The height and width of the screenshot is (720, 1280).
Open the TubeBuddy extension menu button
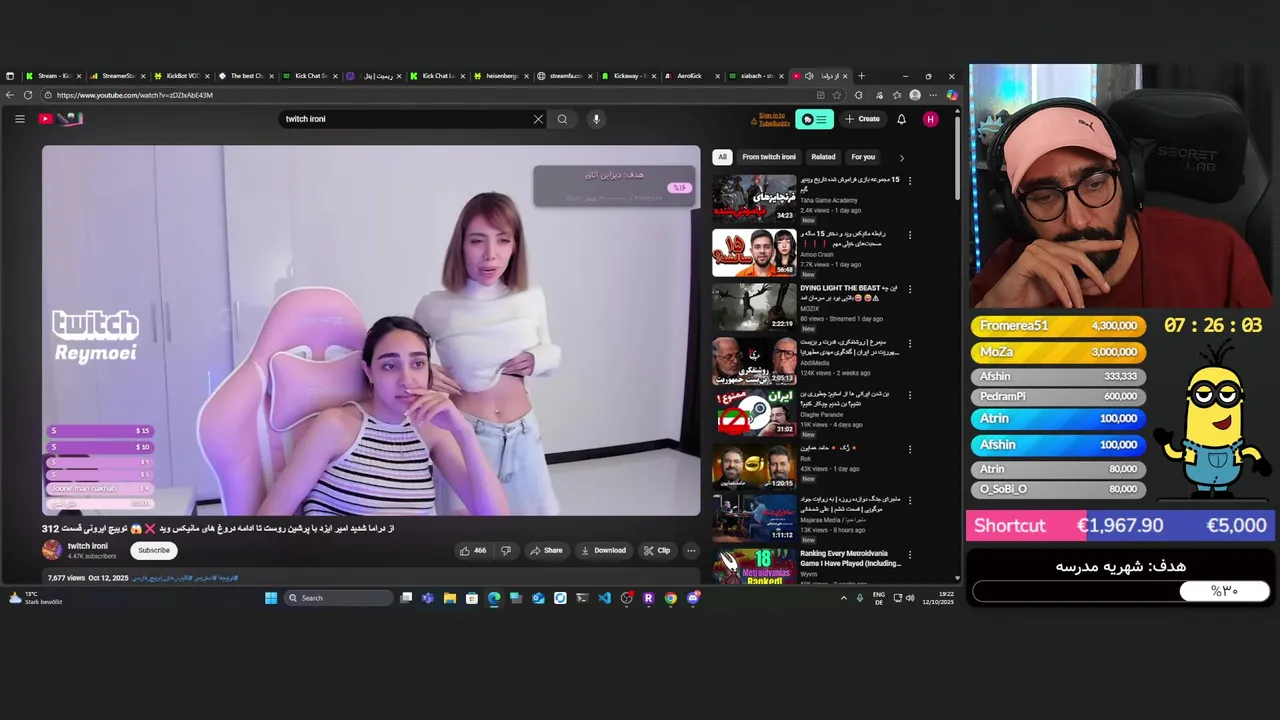pos(814,119)
